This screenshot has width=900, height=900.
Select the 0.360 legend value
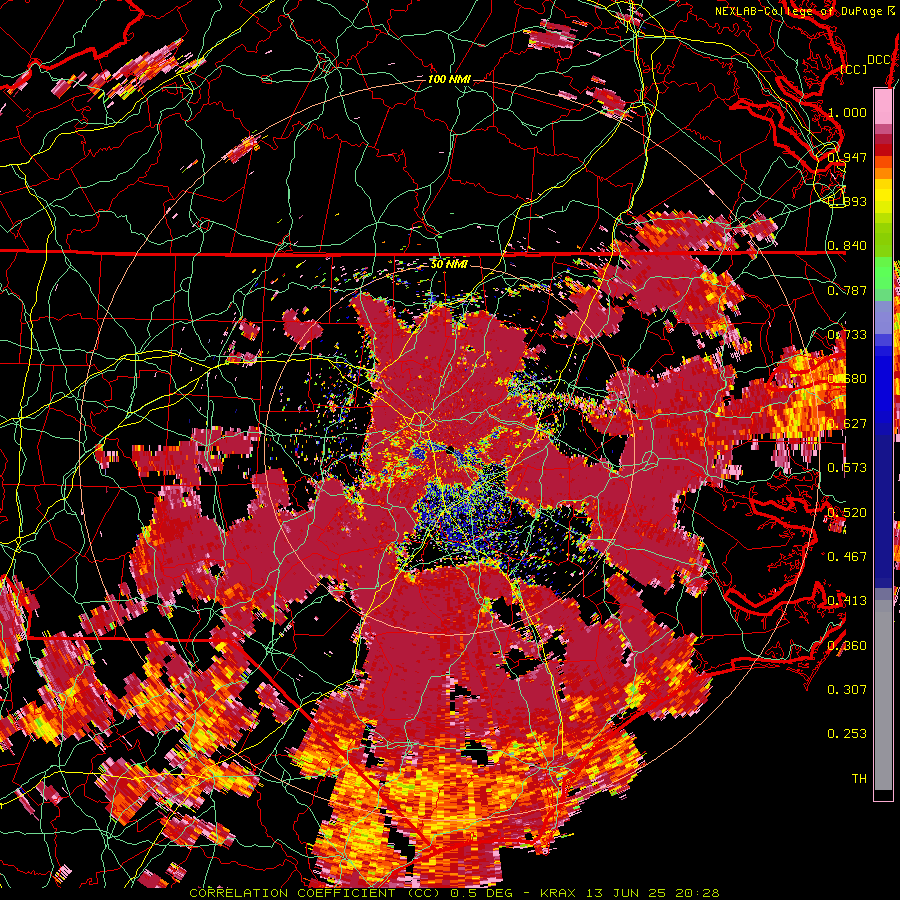847,646
